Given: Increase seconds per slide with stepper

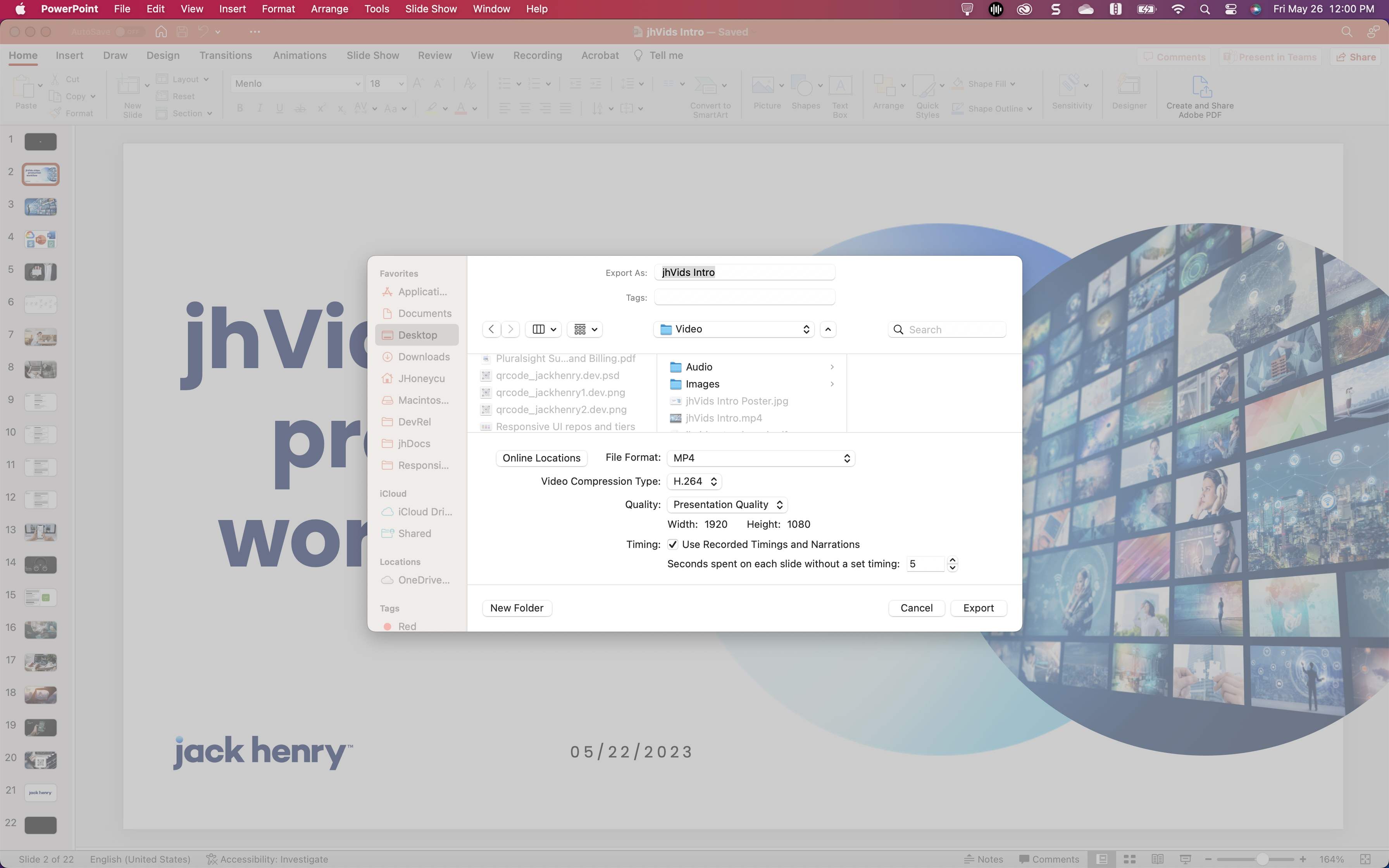Looking at the screenshot, I should click(952, 560).
